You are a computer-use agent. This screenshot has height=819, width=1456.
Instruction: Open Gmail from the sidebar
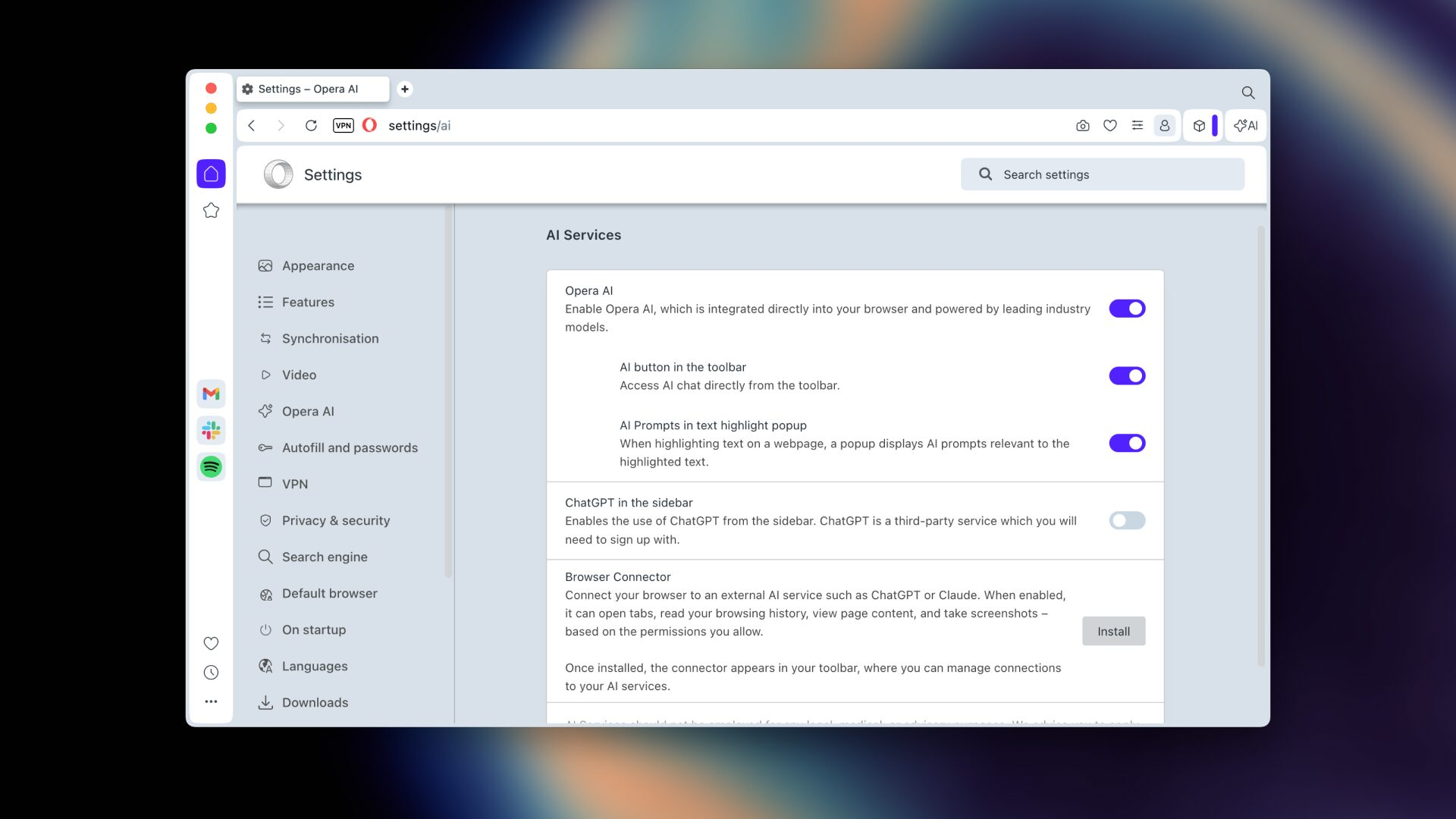(211, 394)
